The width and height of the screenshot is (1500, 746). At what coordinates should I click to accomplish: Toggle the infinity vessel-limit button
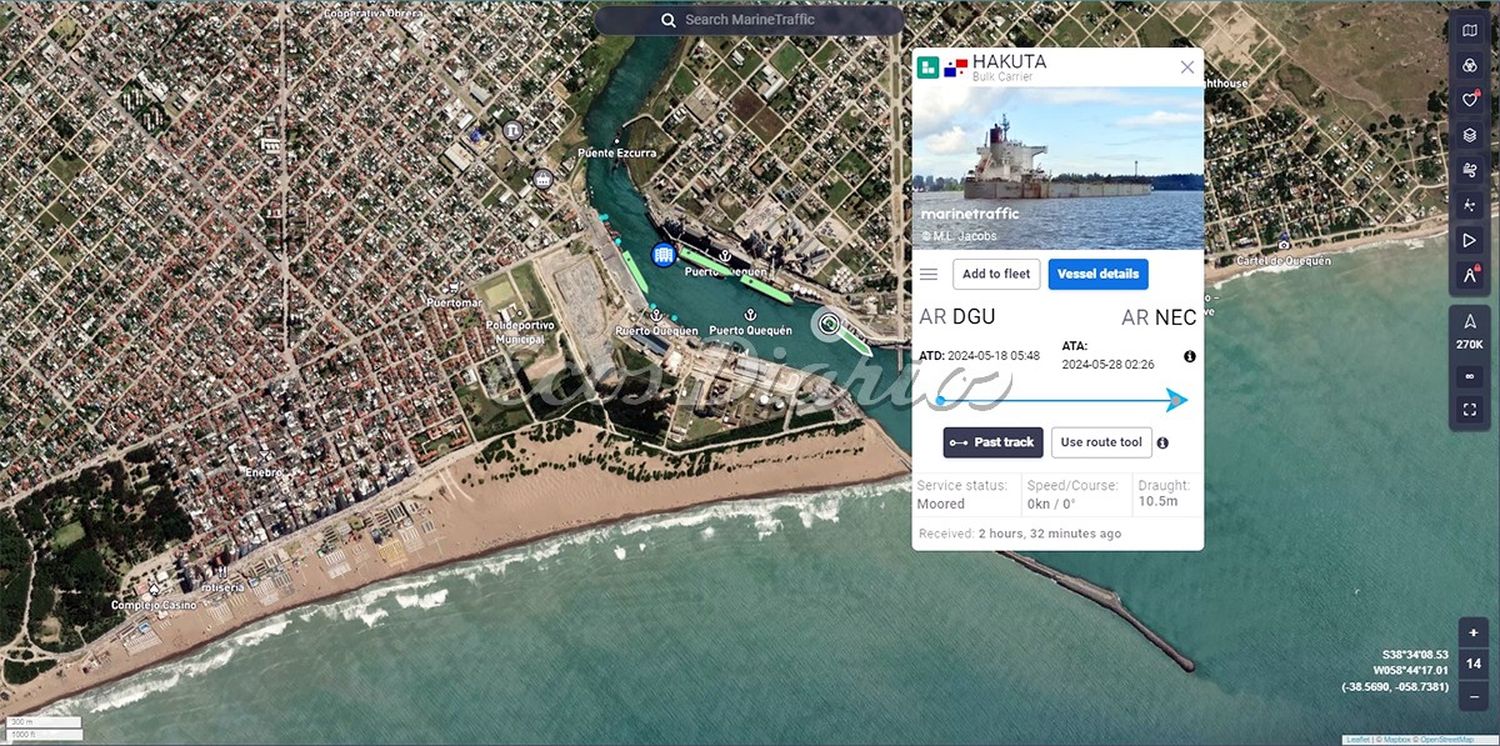click(x=1469, y=376)
